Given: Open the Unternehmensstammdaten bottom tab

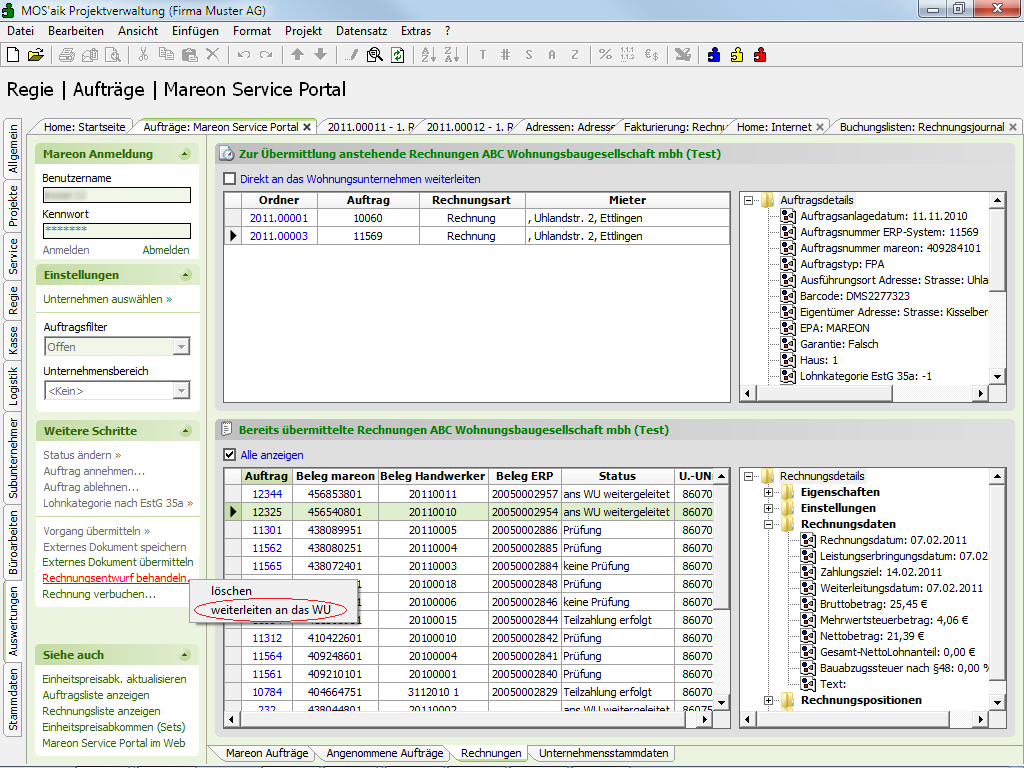Looking at the screenshot, I should (x=603, y=753).
